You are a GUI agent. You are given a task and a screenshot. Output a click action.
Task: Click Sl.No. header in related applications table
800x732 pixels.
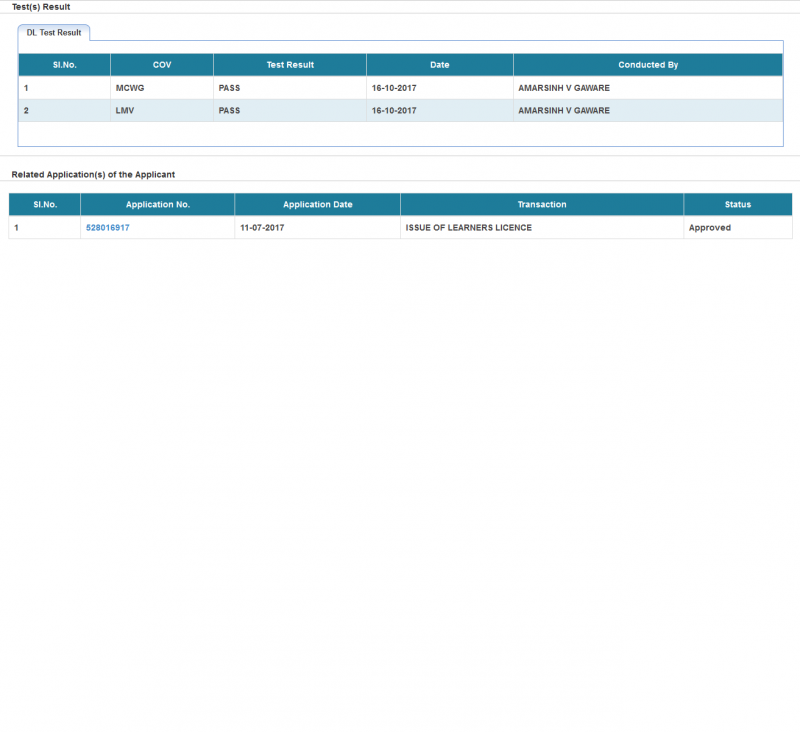click(x=45, y=205)
